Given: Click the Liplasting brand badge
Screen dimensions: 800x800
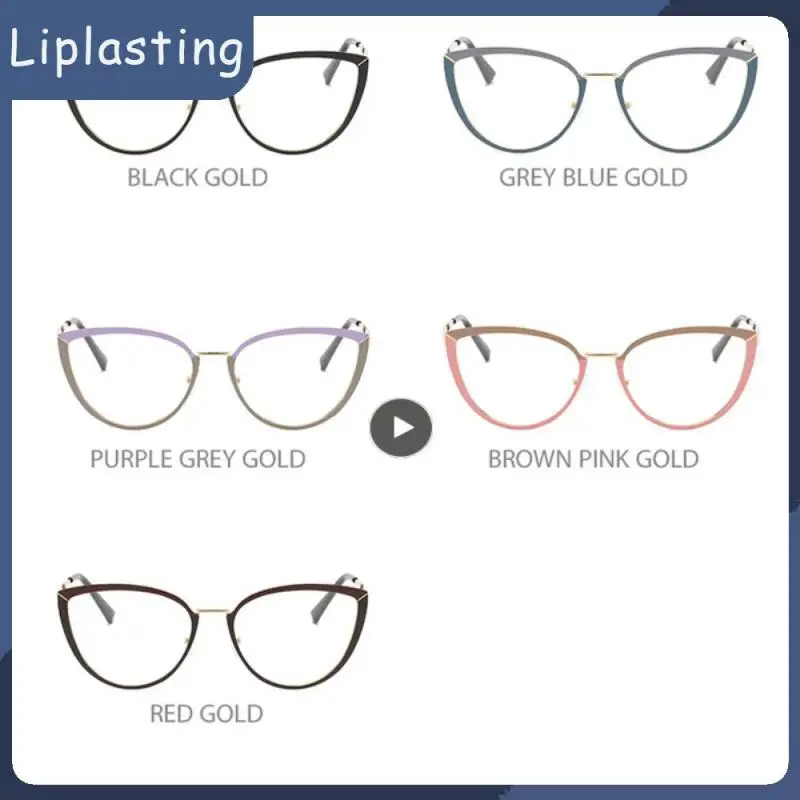Looking at the screenshot, I should (x=127, y=51).
